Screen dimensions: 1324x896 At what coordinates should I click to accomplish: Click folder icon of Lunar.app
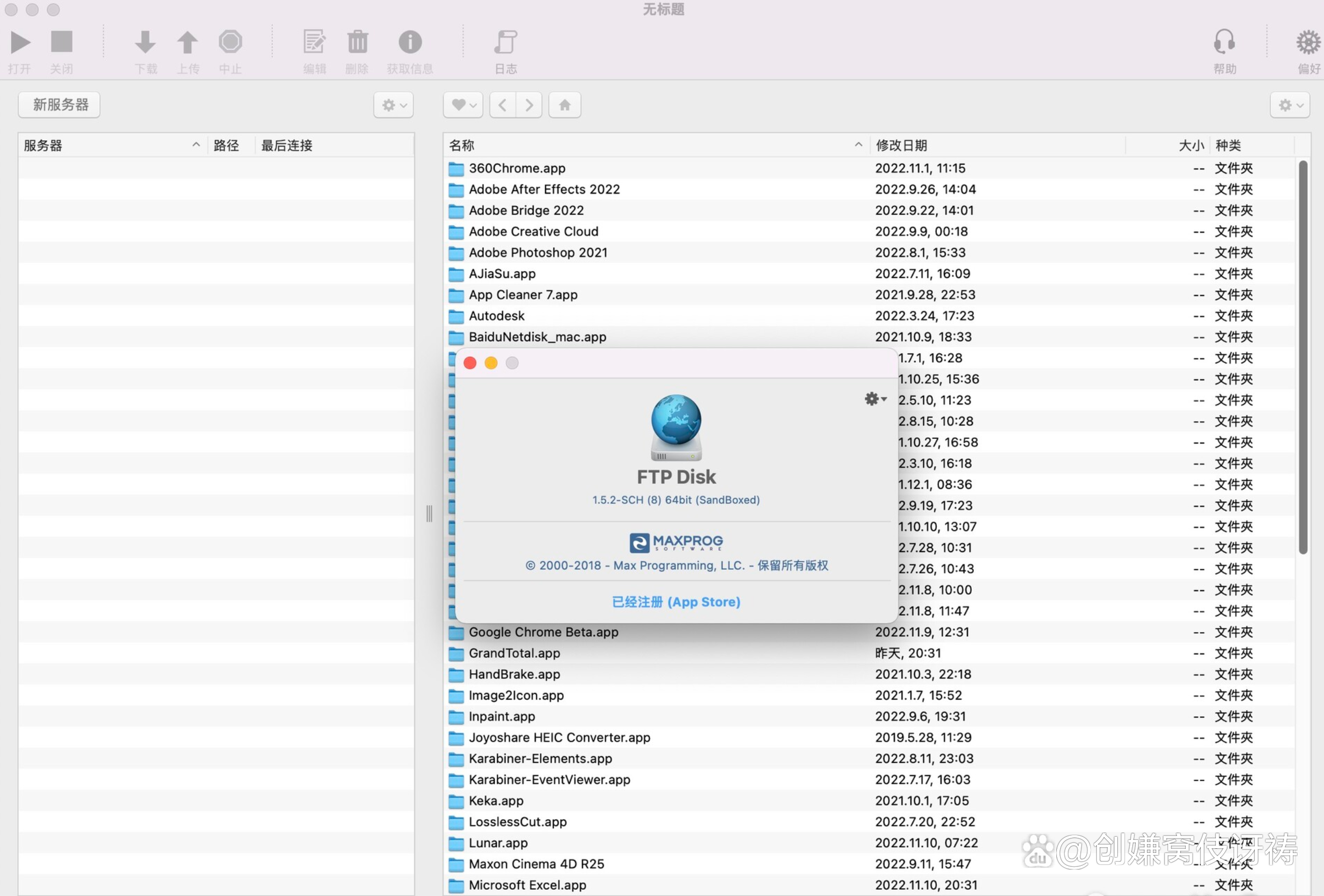pyautogui.click(x=456, y=843)
